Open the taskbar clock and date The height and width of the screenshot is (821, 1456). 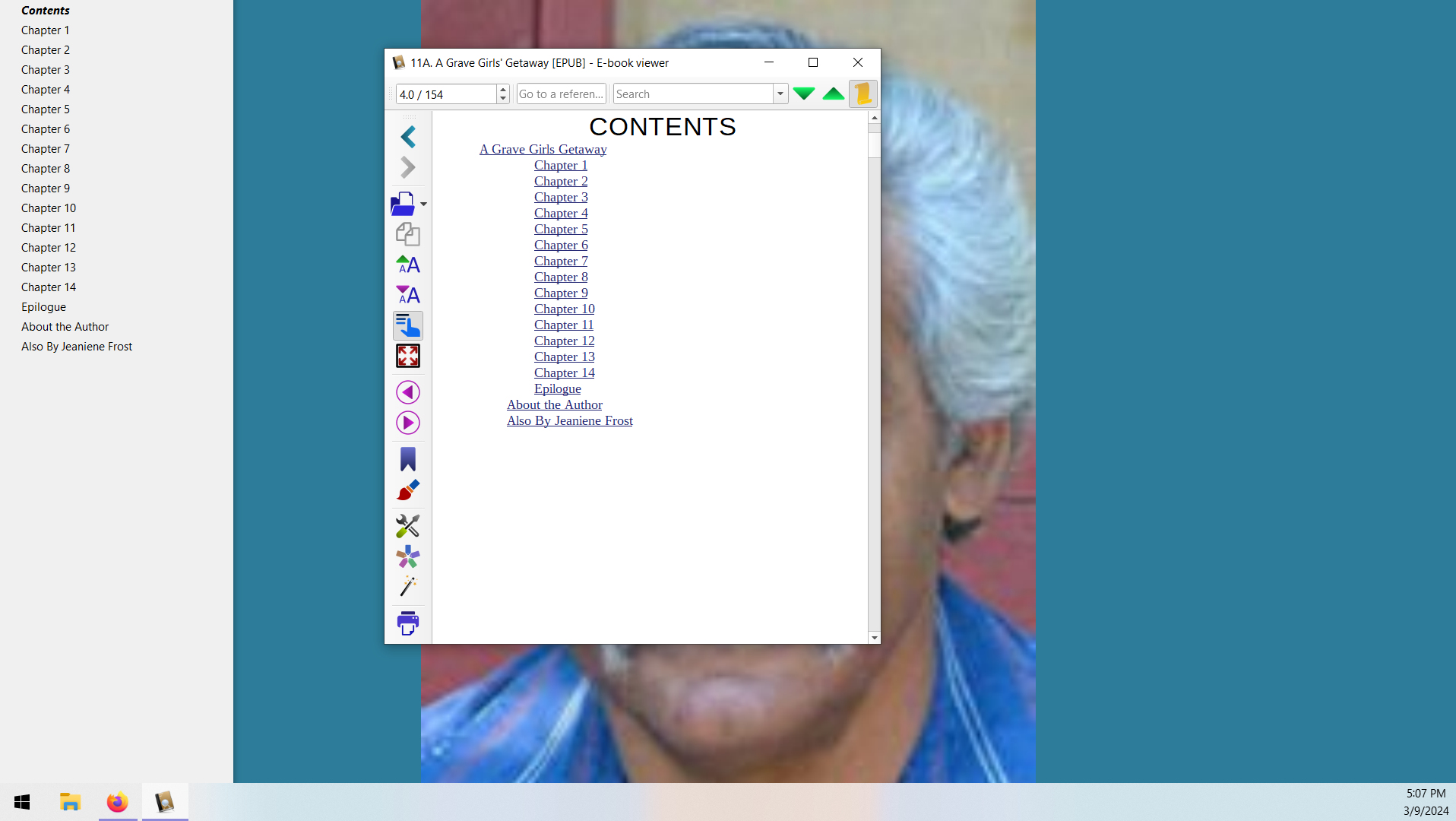(x=1426, y=802)
